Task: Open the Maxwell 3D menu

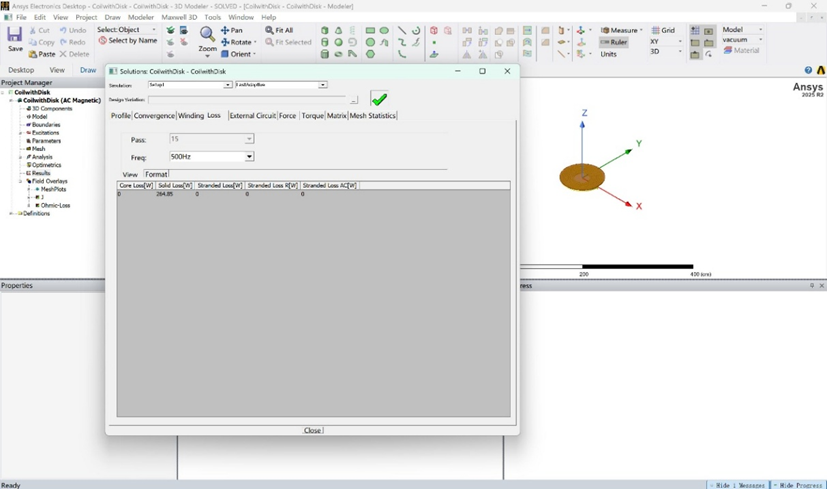Action: coord(179,17)
